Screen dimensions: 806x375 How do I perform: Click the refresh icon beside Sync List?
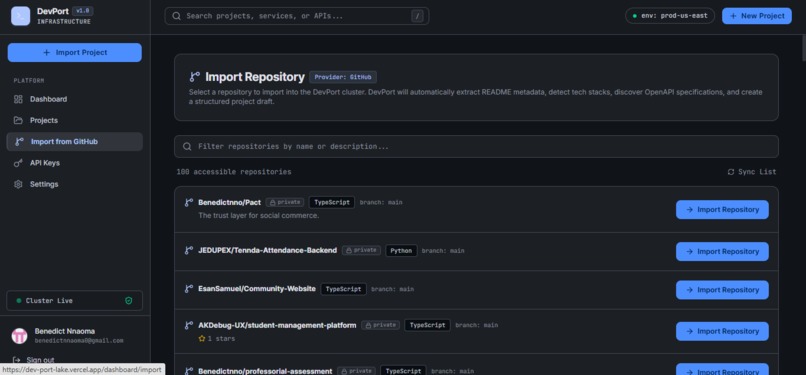[x=731, y=172]
